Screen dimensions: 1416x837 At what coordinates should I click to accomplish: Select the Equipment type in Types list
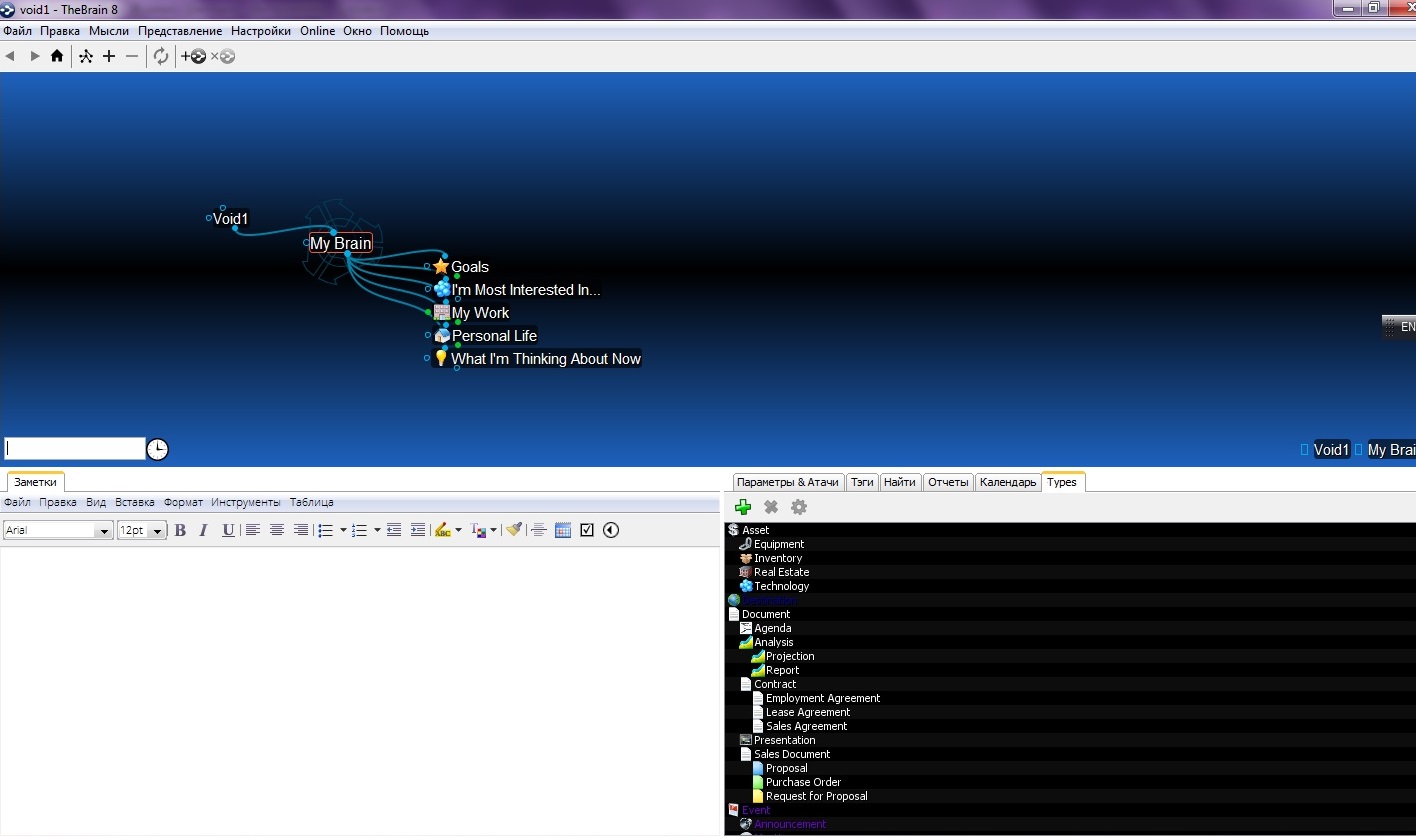coord(779,544)
